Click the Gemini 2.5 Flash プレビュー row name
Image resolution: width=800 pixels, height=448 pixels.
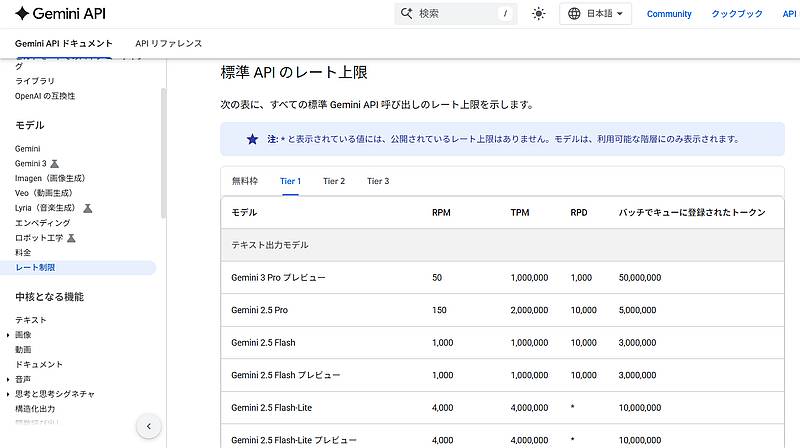pyautogui.click(x=286, y=376)
